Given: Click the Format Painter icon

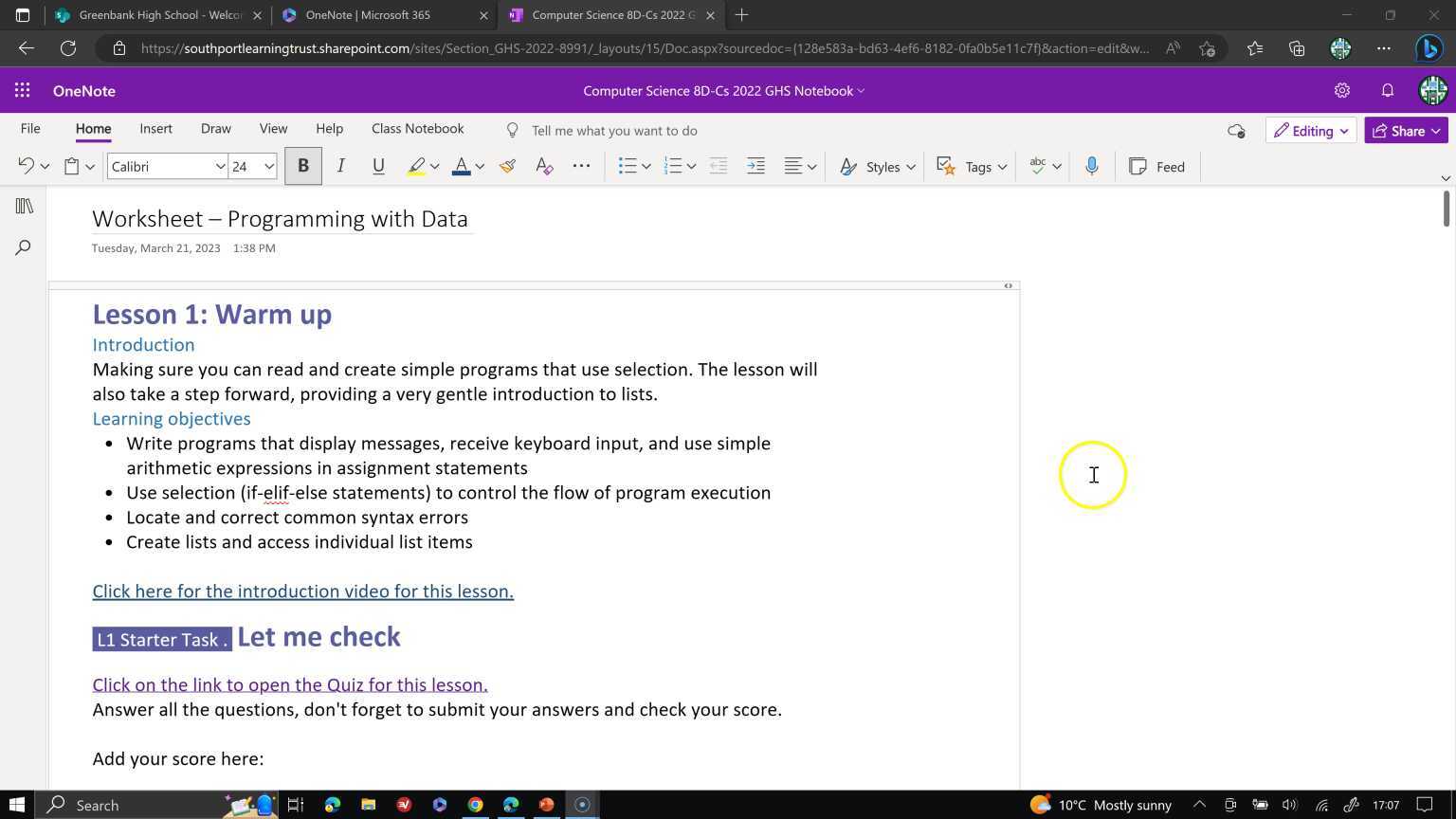Looking at the screenshot, I should click(x=508, y=167).
